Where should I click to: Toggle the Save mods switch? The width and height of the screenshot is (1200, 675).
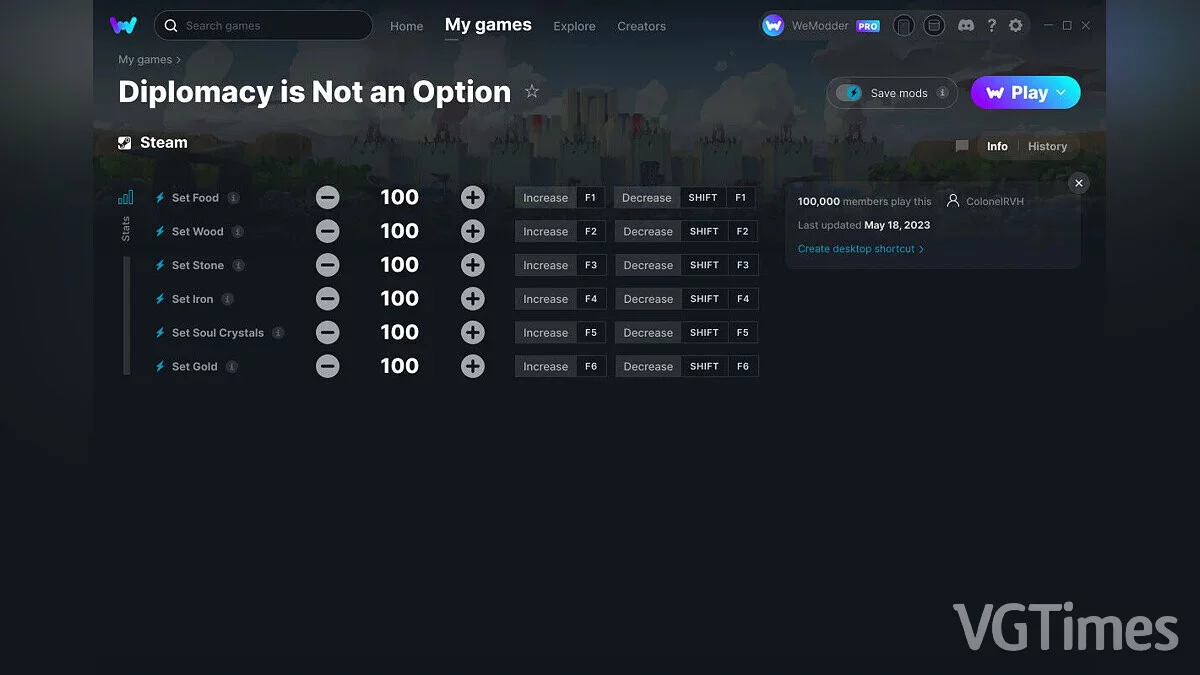851,92
